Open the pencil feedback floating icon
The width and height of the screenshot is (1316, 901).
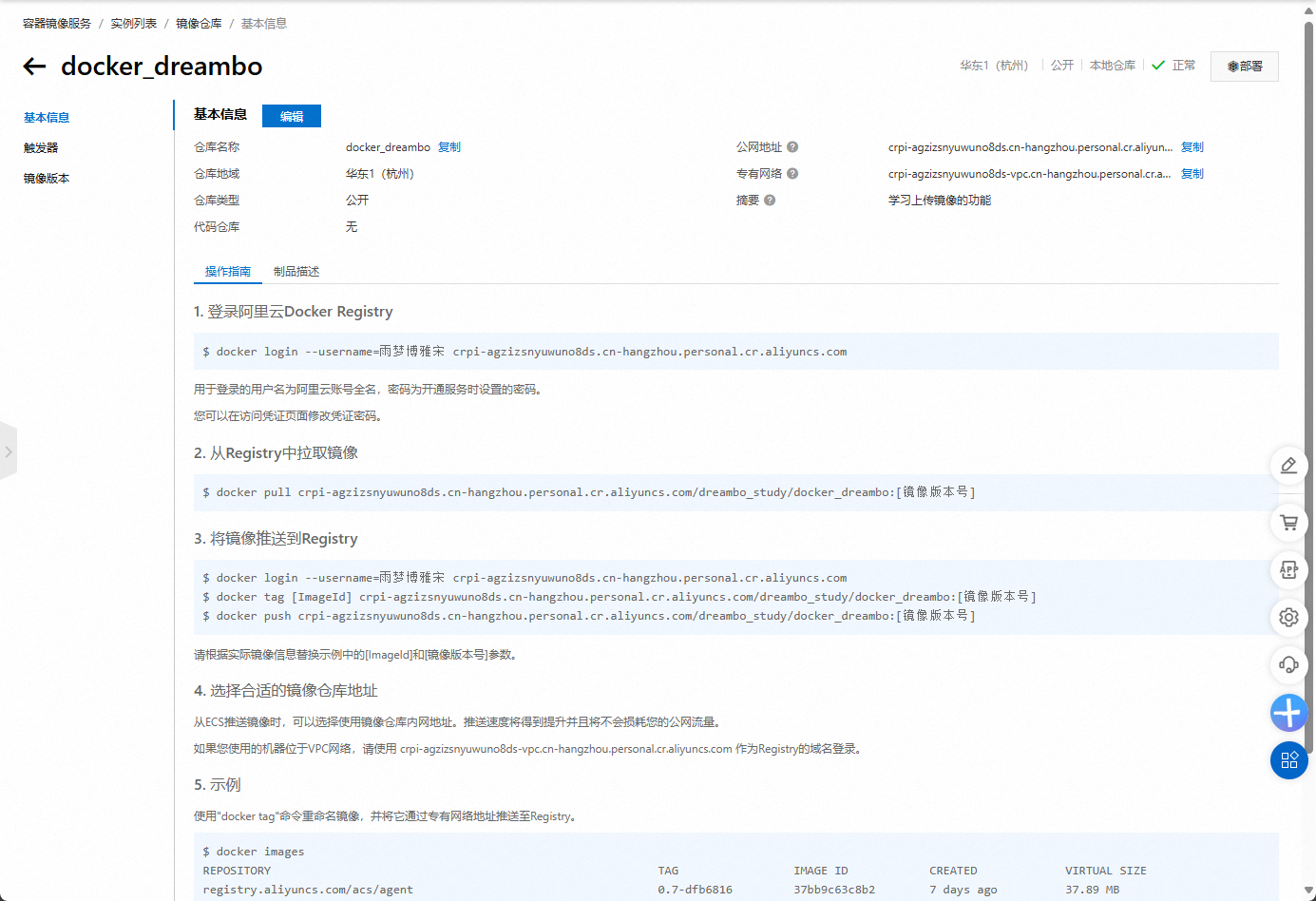pyautogui.click(x=1288, y=466)
